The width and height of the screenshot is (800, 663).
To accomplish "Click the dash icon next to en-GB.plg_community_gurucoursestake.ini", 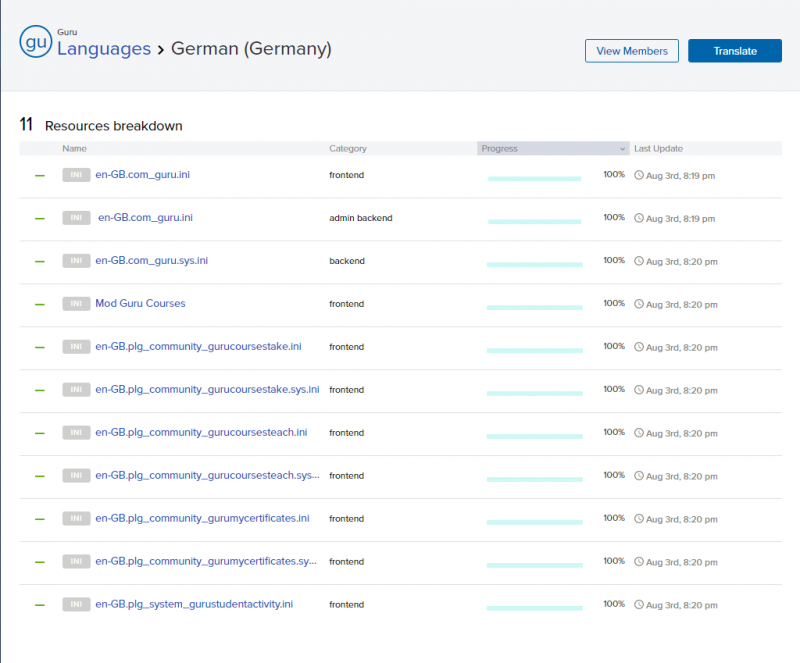I will 40,347.
